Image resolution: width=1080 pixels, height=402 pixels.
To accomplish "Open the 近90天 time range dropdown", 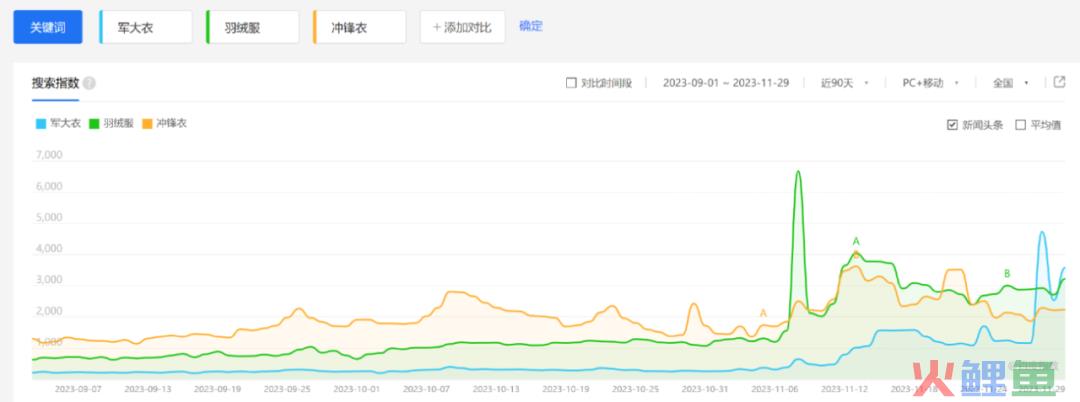I will click(844, 83).
